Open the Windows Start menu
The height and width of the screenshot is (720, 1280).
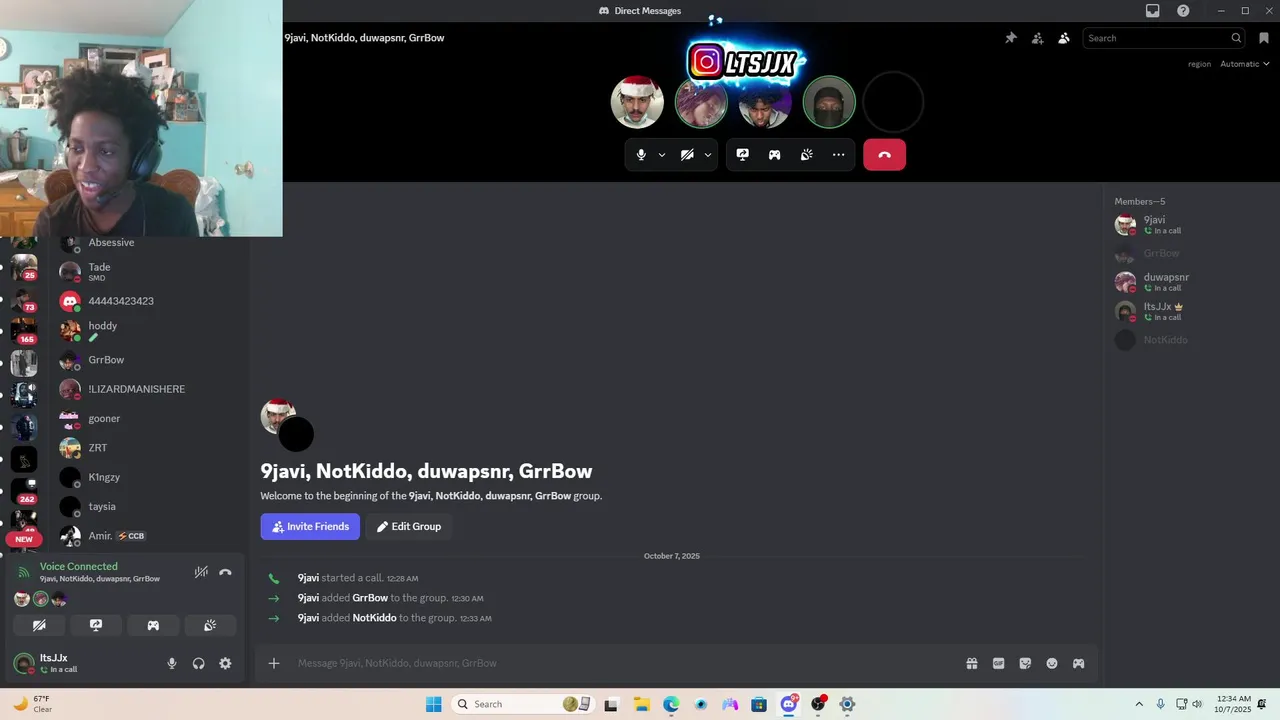[x=433, y=704]
